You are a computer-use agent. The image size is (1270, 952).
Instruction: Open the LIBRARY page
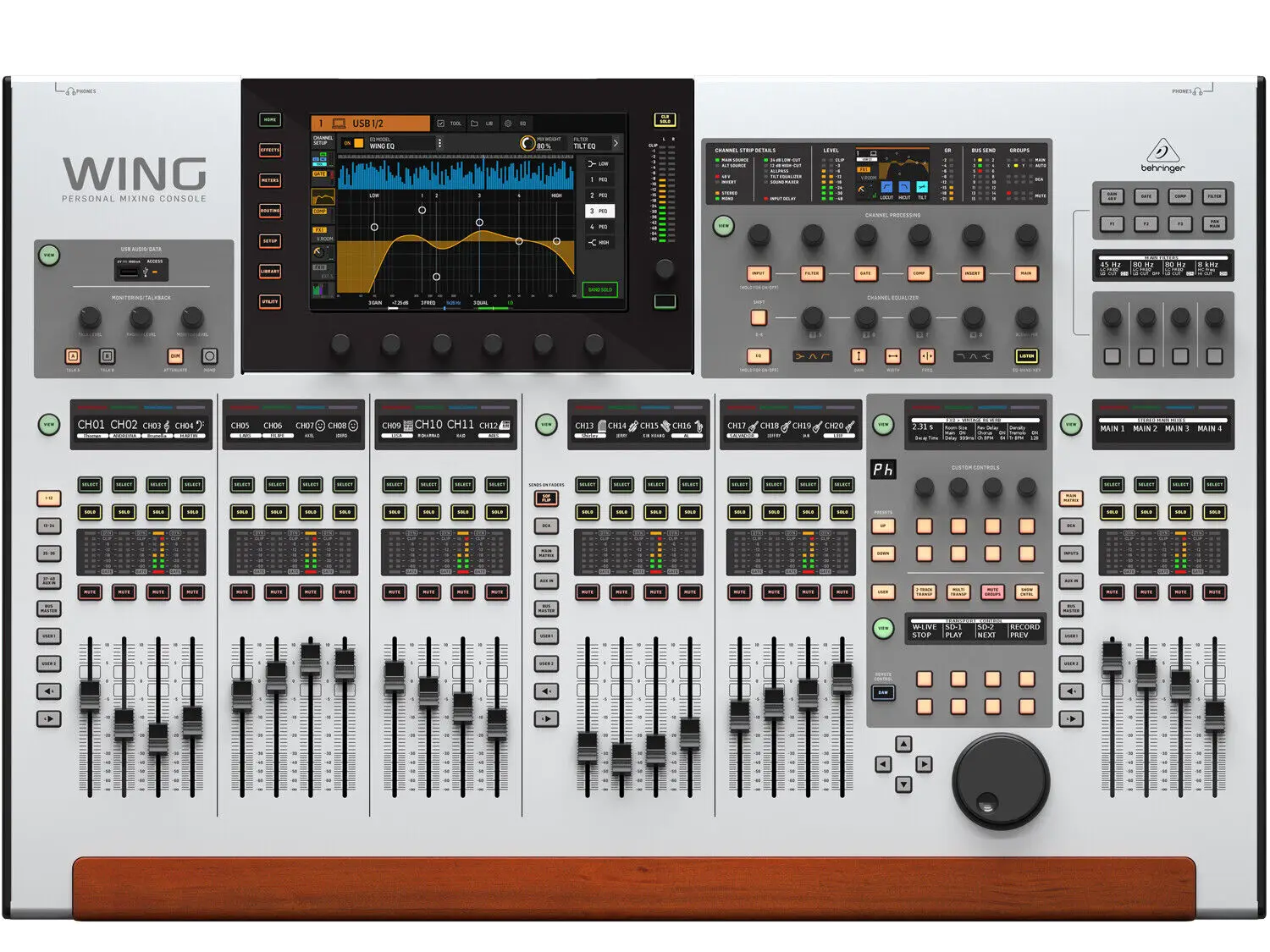(270, 272)
